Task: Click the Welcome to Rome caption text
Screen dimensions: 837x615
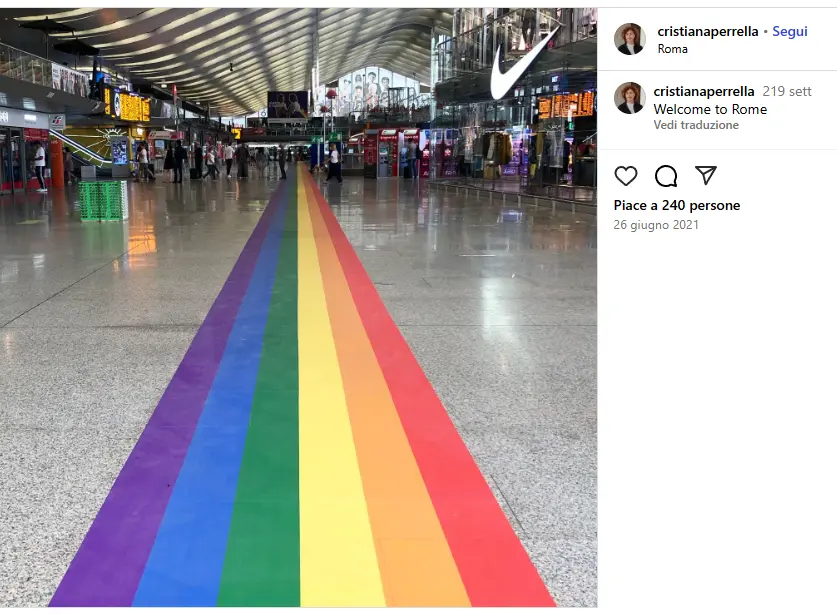Action: tap(710, 109)
